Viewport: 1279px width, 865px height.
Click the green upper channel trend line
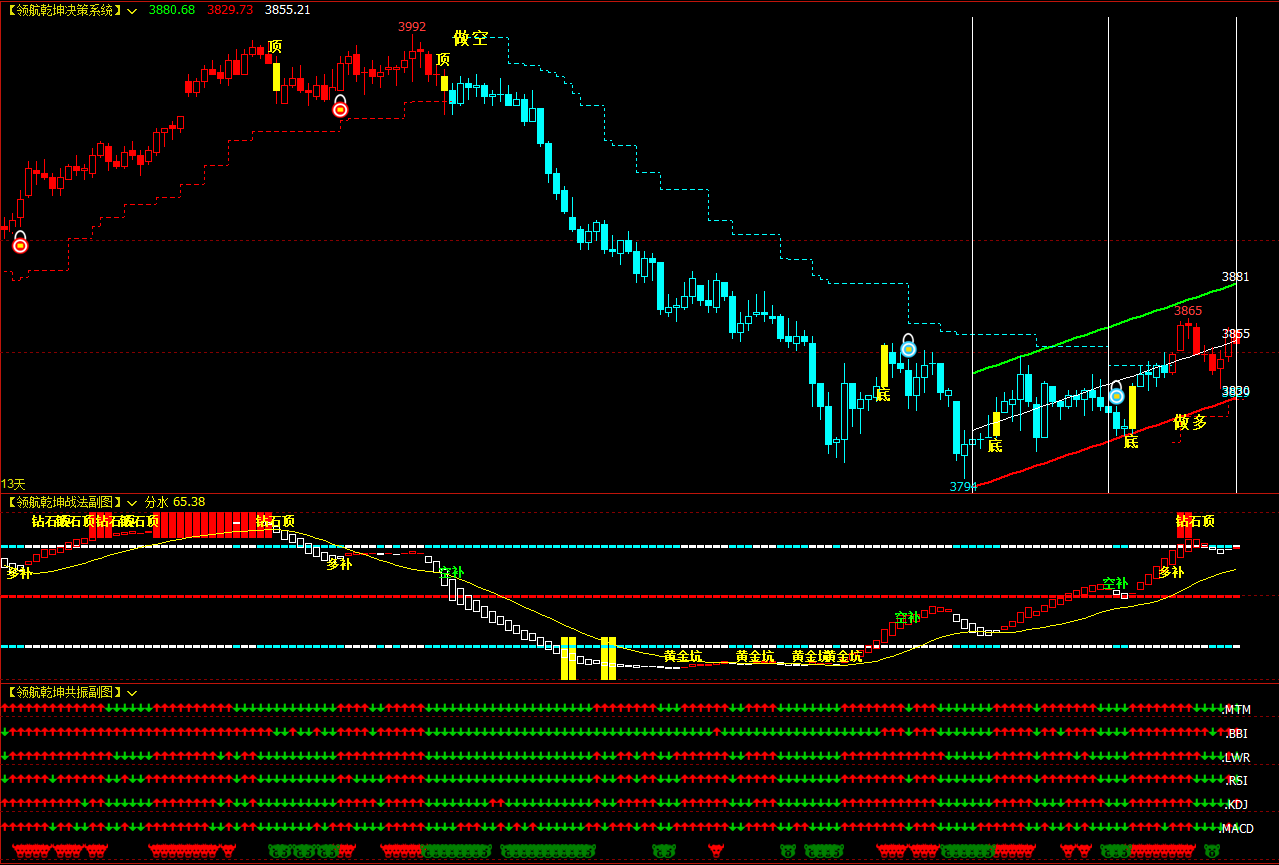coord(1105,328)
